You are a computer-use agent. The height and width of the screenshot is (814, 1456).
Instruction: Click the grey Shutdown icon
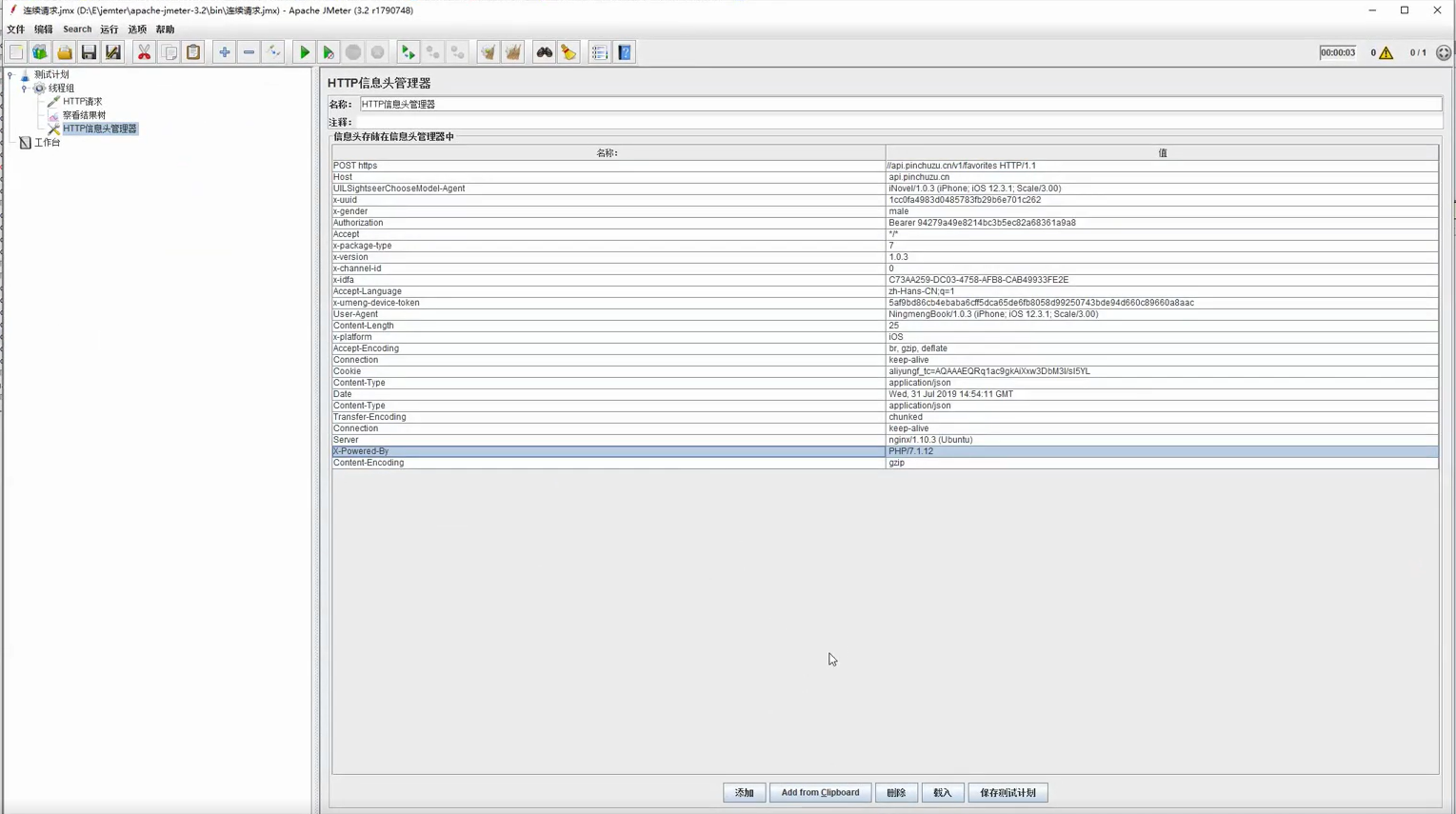tap(378, 52)
